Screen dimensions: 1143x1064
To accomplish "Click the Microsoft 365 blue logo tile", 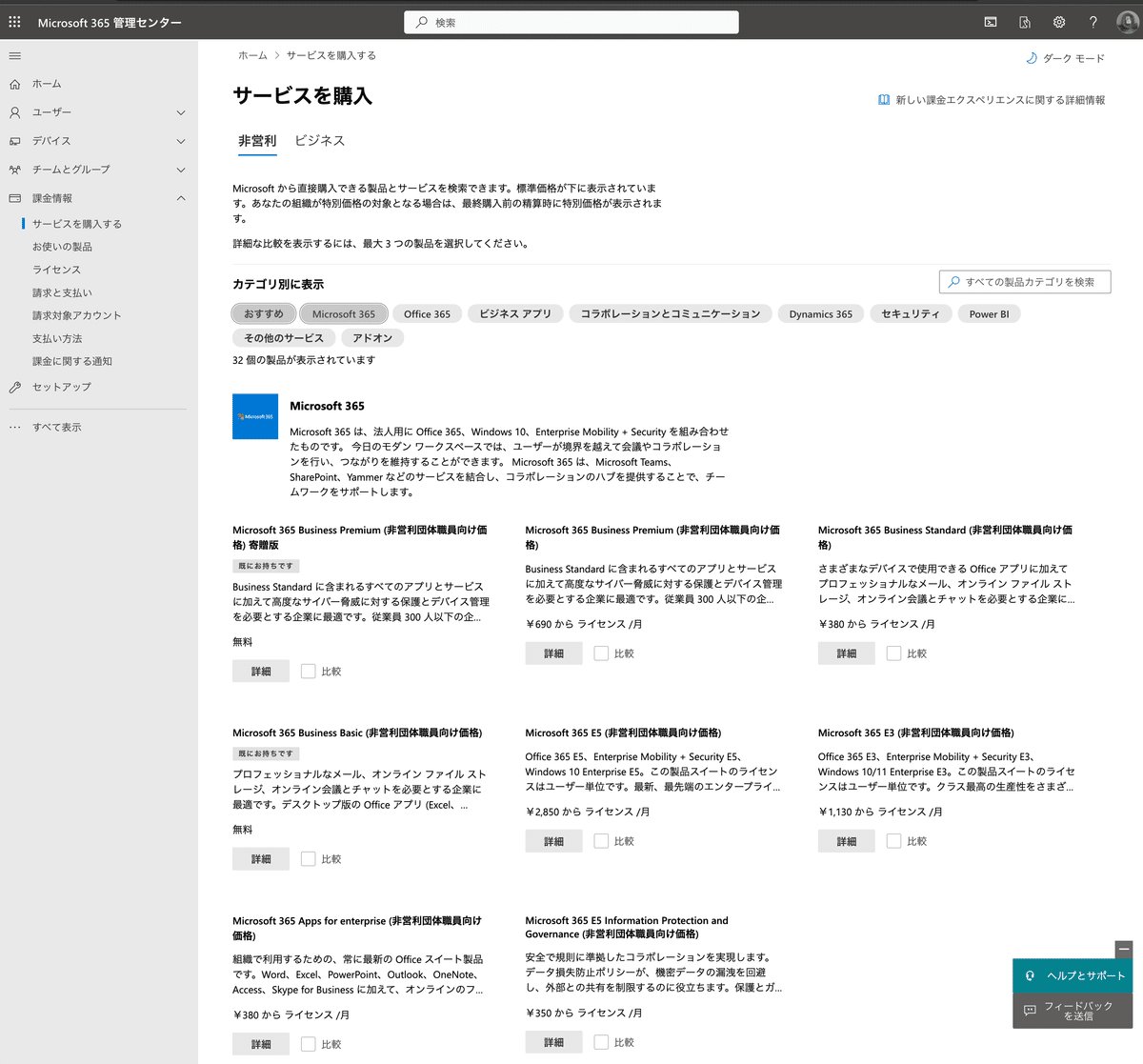I will pyautogui.click(x=255, y=416).
